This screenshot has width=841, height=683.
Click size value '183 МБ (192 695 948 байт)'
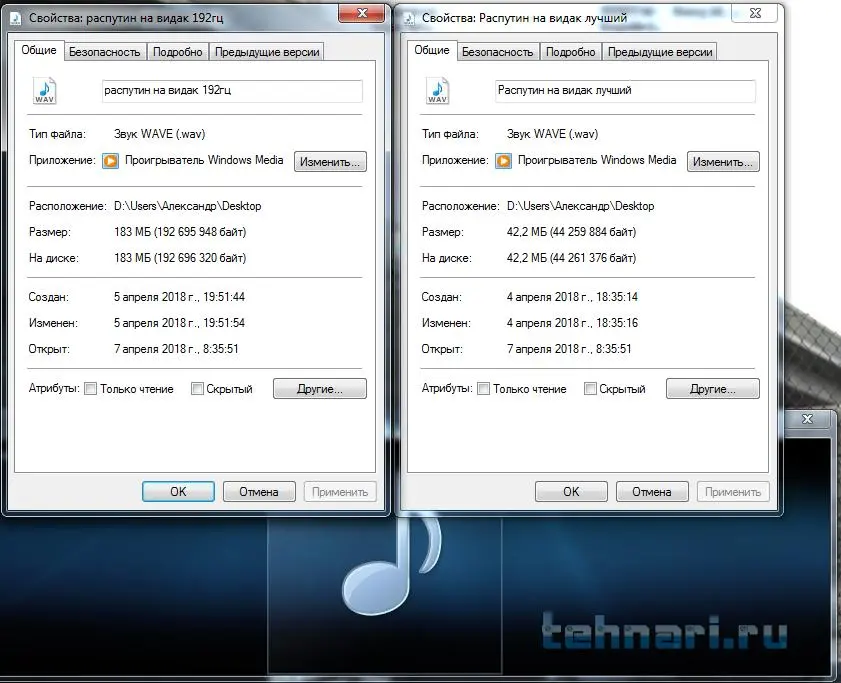click(x=180, y=232)
